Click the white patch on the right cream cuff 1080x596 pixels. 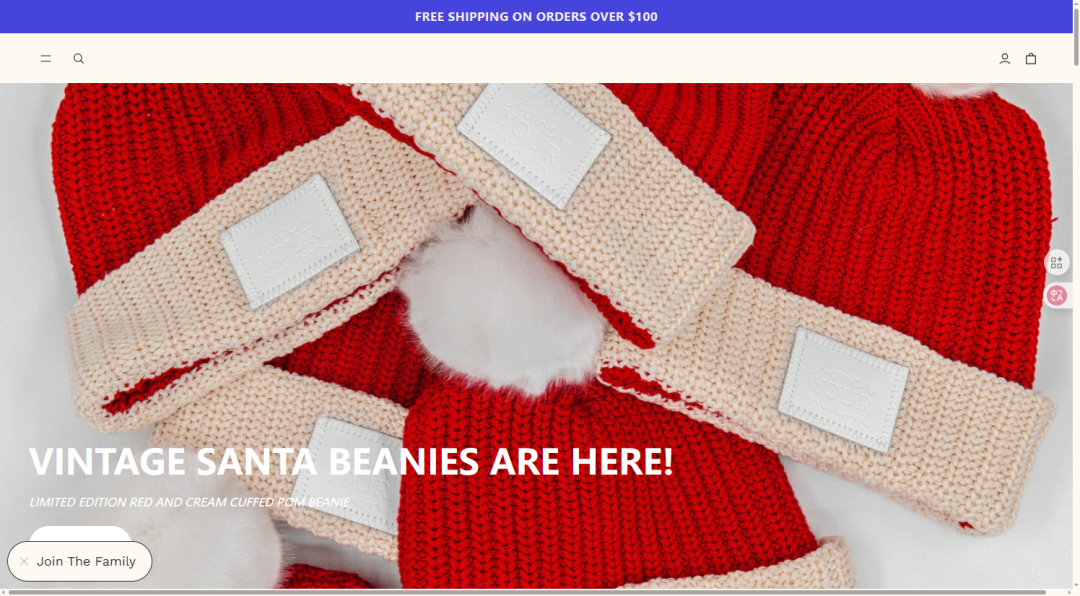(x=843, y=389)
